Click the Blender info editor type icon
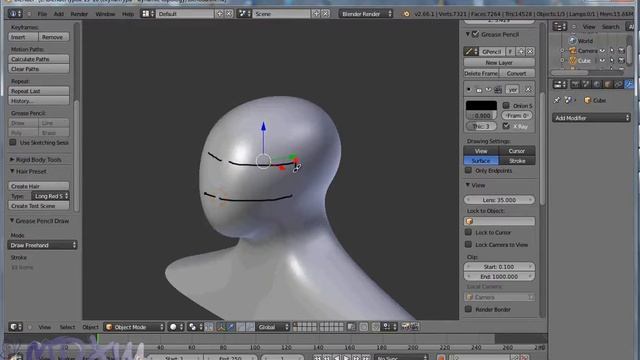 tap(16, 13)
